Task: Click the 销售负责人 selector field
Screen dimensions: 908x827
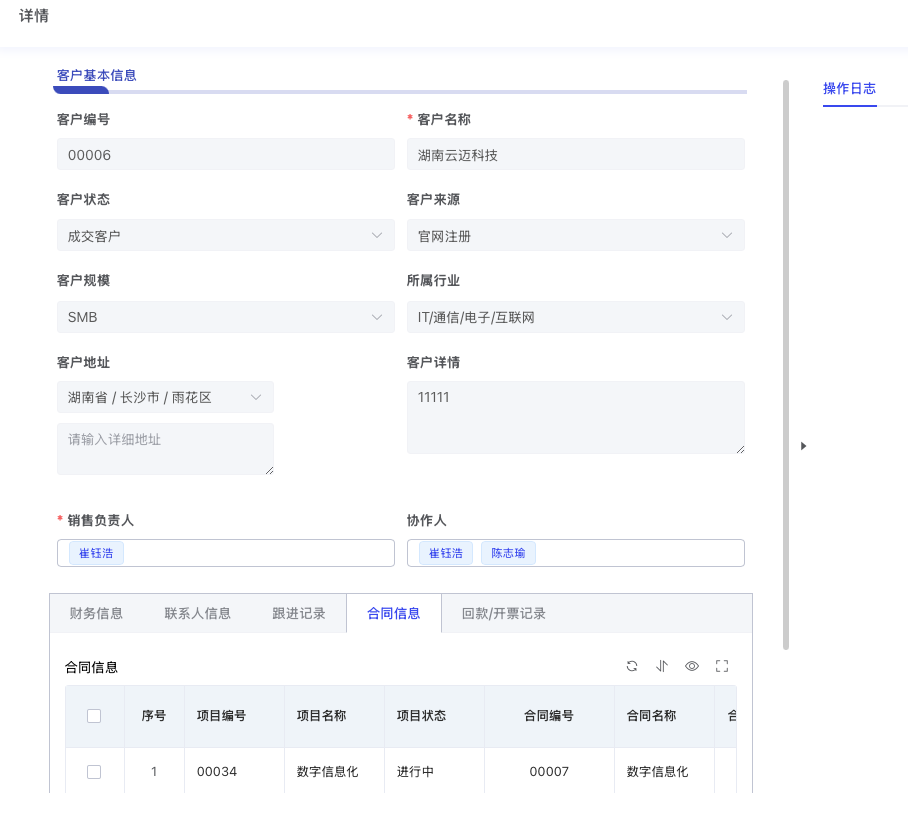Action: point(226,553)
